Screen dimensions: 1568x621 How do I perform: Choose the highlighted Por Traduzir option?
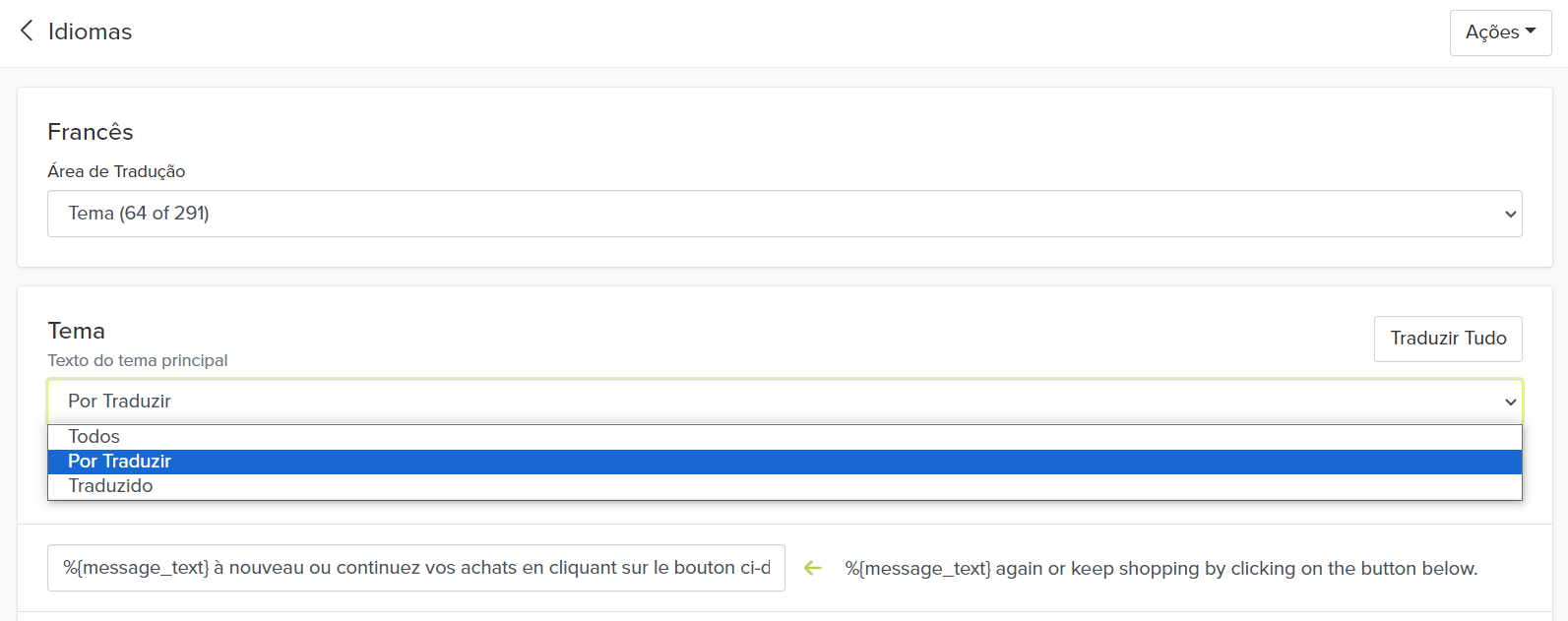(120, 462)
